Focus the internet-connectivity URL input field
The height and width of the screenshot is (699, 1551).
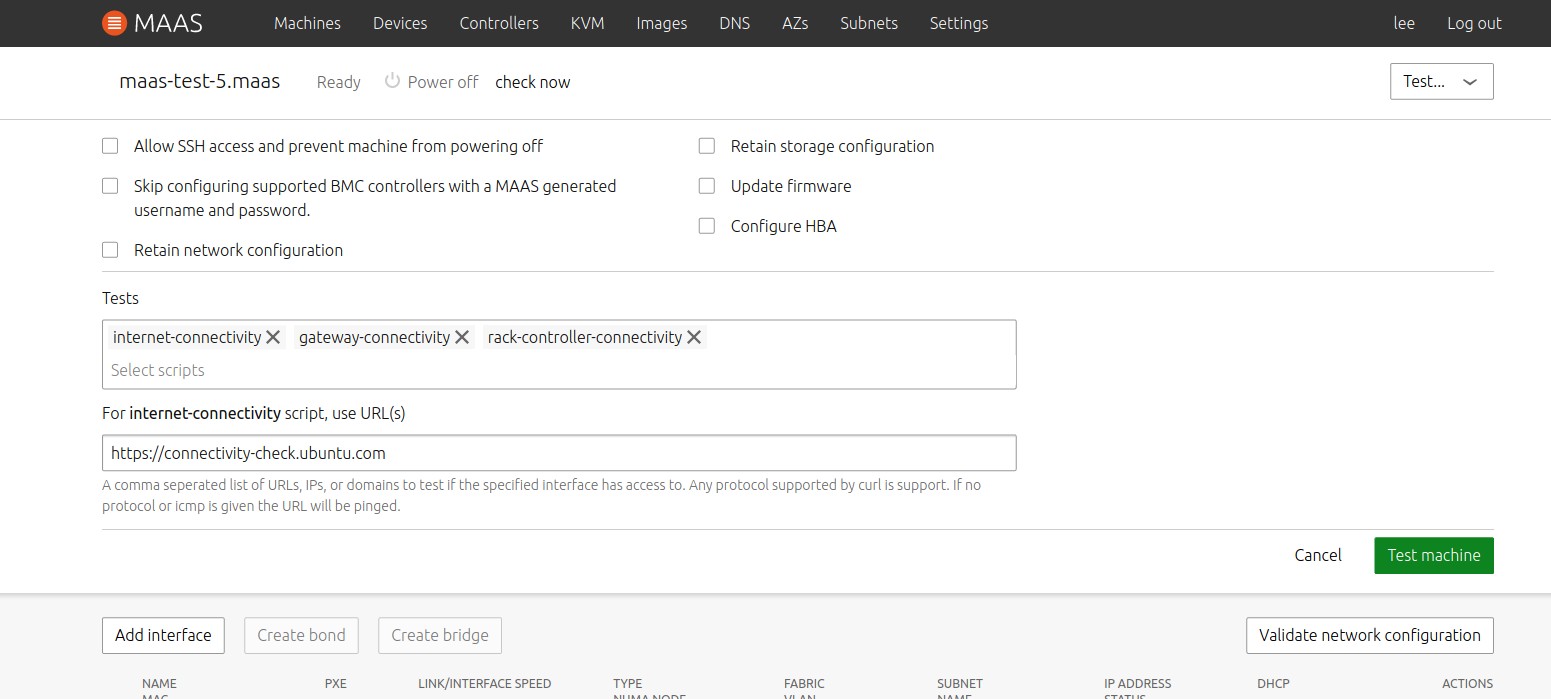coord(558,453)
